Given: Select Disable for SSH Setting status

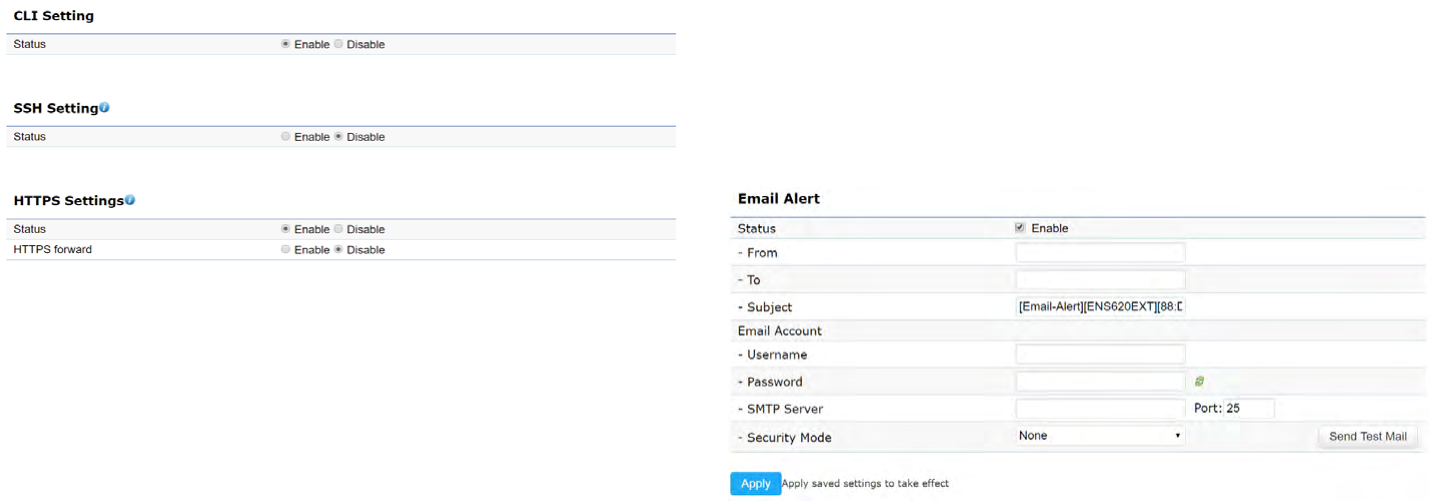Looking at the screenshot, I should [339, 137].
